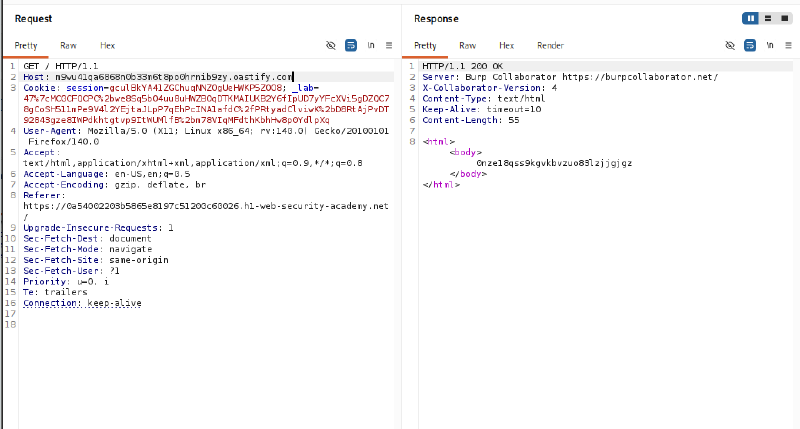This screenshot has height=429, width=800.
Task: Click the Host header oastify.com value
Action: click(x=174, y=77)
